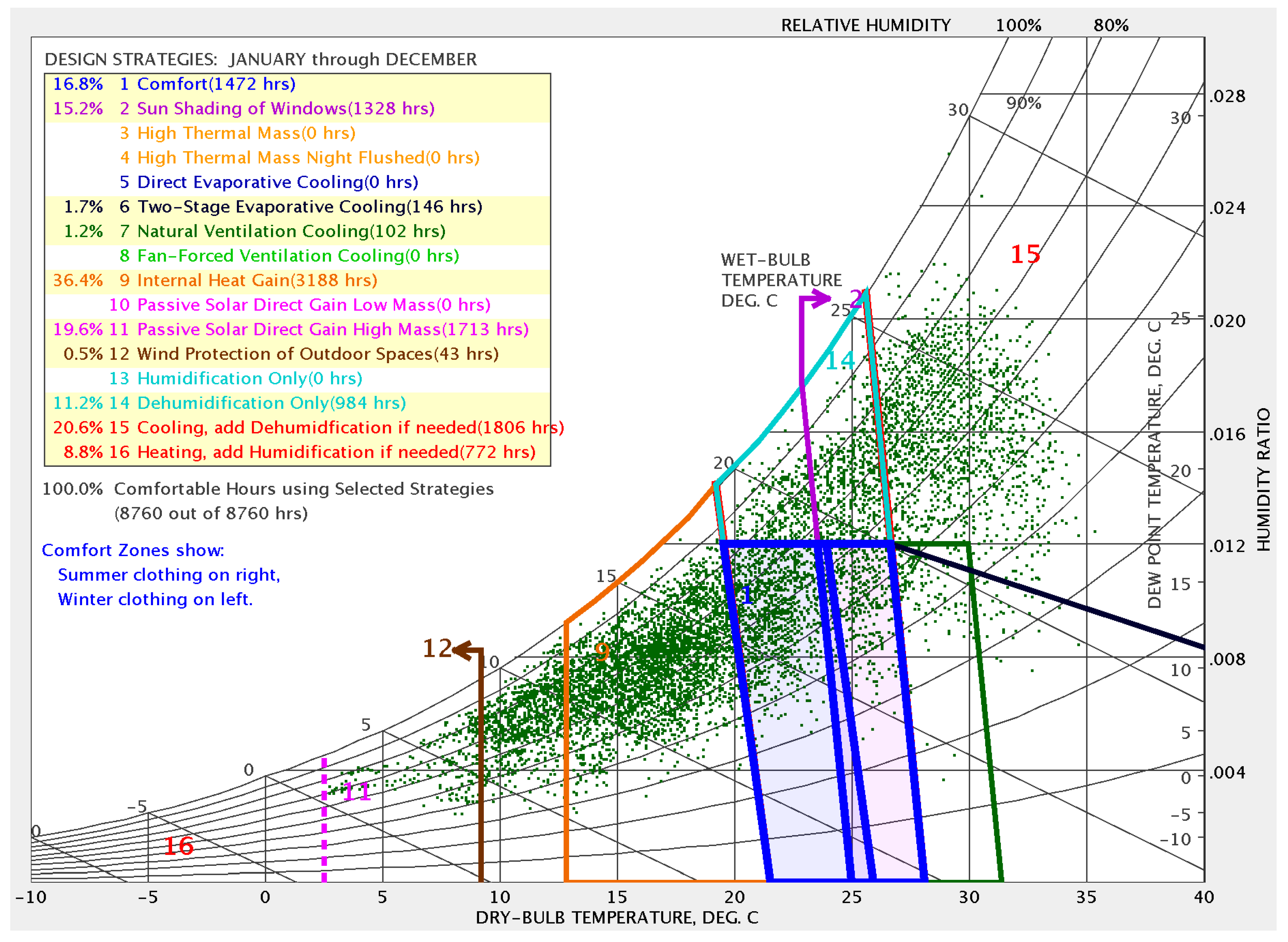This screenshot has height=942, width=1288.
Task: Click the "DESIGN STRATEGIES: JANUARY through DECEMBER" heading
Action: pos(261,59)
